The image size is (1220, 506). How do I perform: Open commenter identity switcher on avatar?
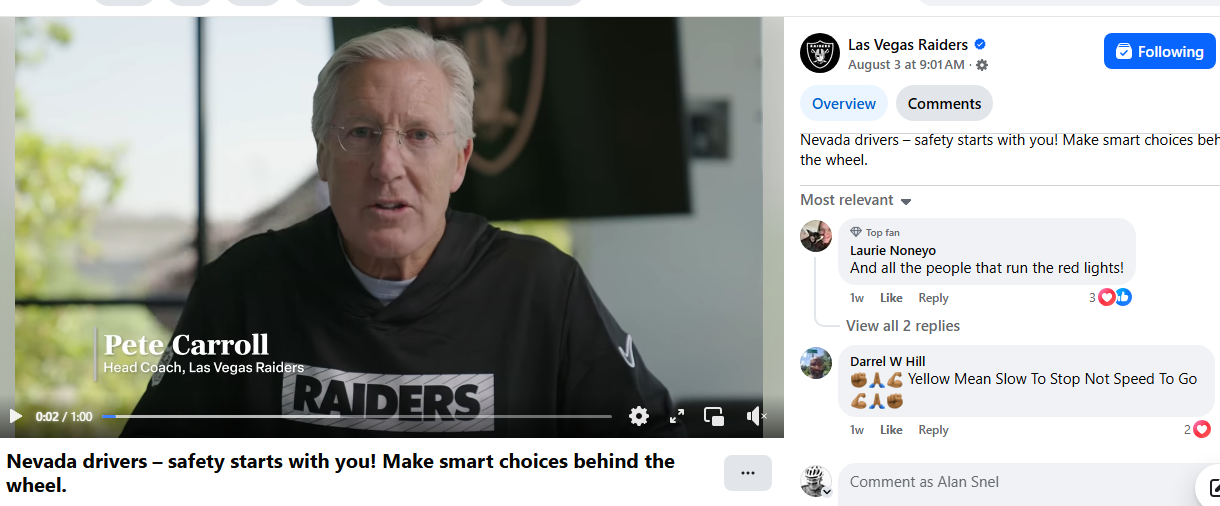point(817,481)
